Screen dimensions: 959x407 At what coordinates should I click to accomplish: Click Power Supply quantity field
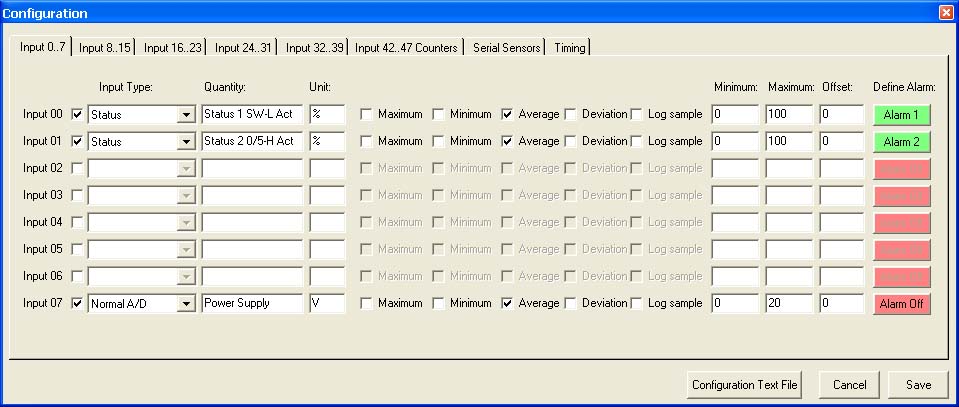pos(252,303)
